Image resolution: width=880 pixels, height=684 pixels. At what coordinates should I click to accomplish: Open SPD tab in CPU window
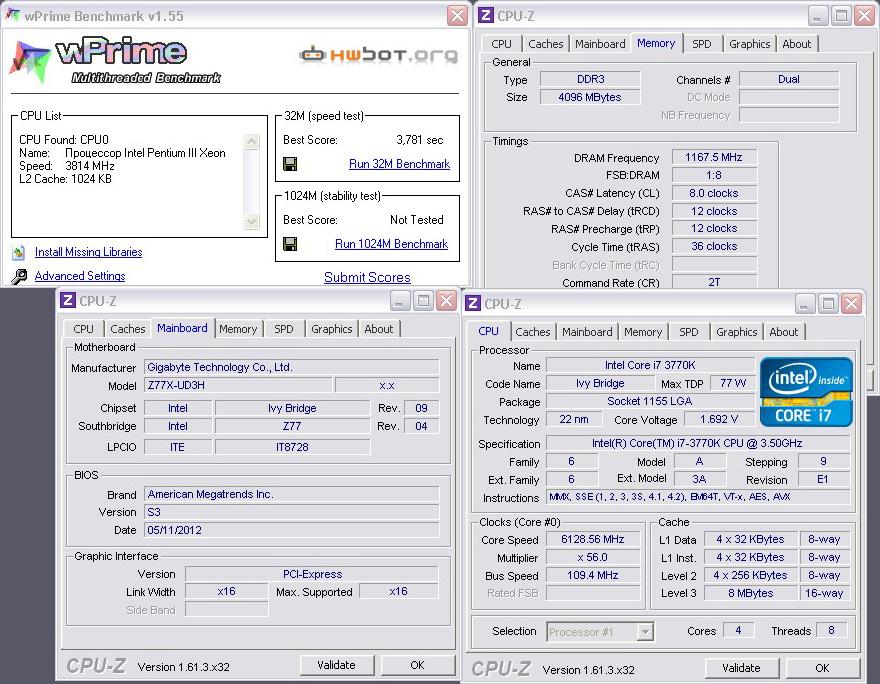click(x=689, y=332)
